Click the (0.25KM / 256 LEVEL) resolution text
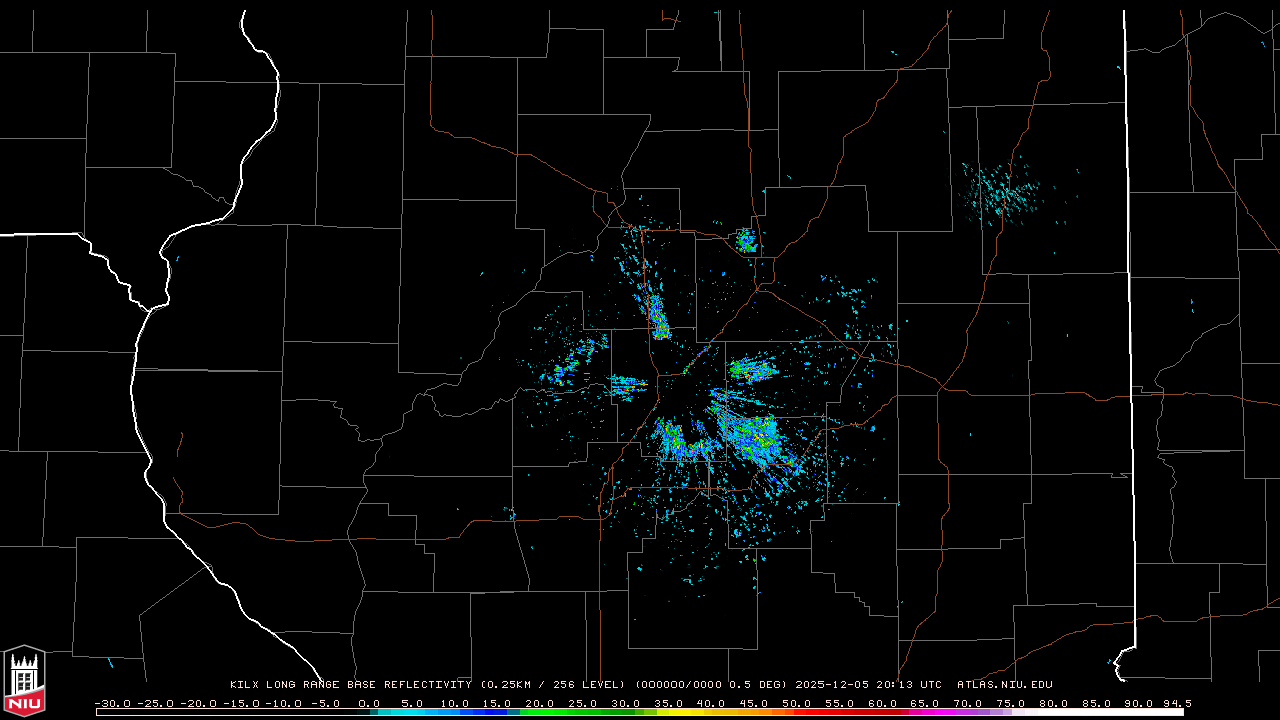The width and height of the screenshot is (1280, 720). click(551, 685)
